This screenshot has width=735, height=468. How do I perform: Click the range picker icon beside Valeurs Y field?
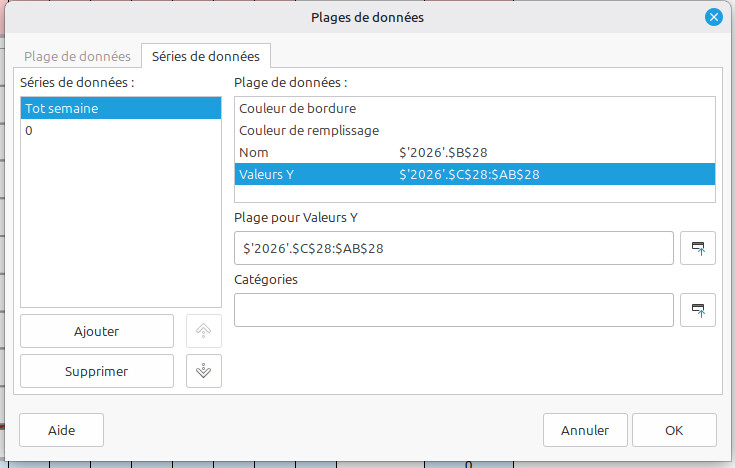pos(698,248)
